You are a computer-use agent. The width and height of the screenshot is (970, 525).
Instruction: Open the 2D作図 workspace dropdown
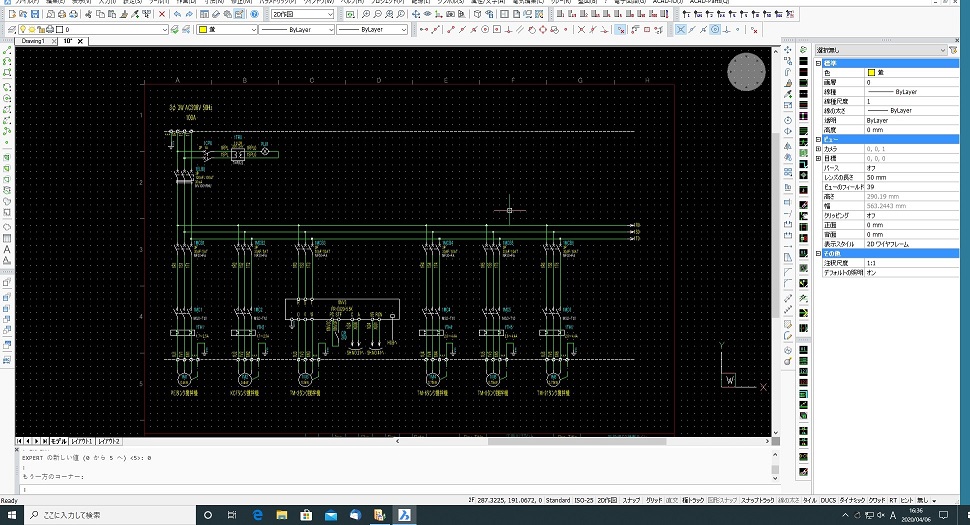click(303, 14)
